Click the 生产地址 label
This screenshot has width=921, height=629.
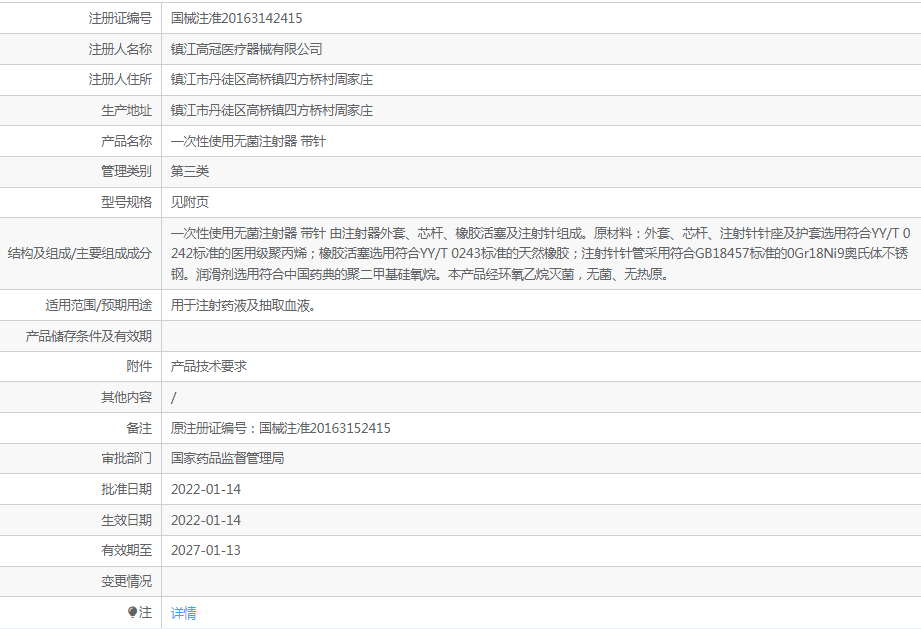pyautogui.click(x=126, y=110)
